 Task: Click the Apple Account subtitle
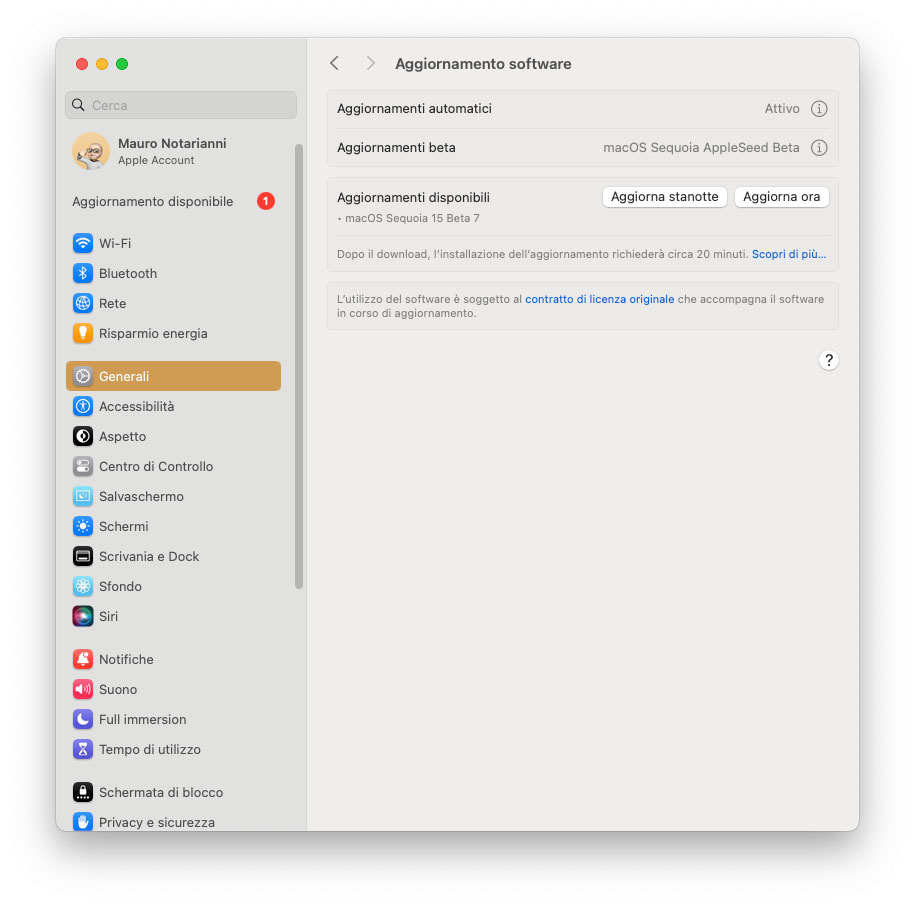(156, 160)
